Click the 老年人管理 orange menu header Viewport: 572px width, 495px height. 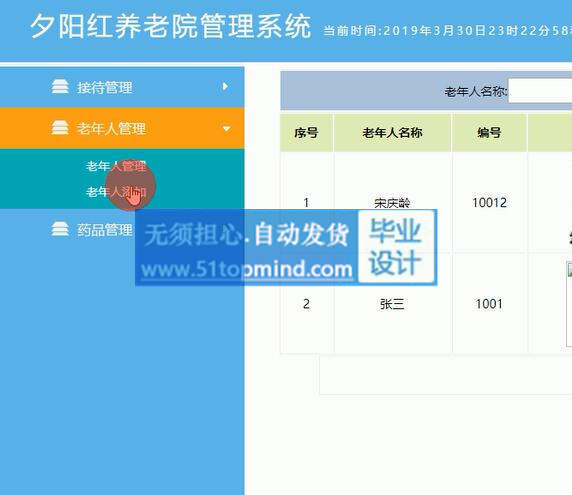pos(122,128)
